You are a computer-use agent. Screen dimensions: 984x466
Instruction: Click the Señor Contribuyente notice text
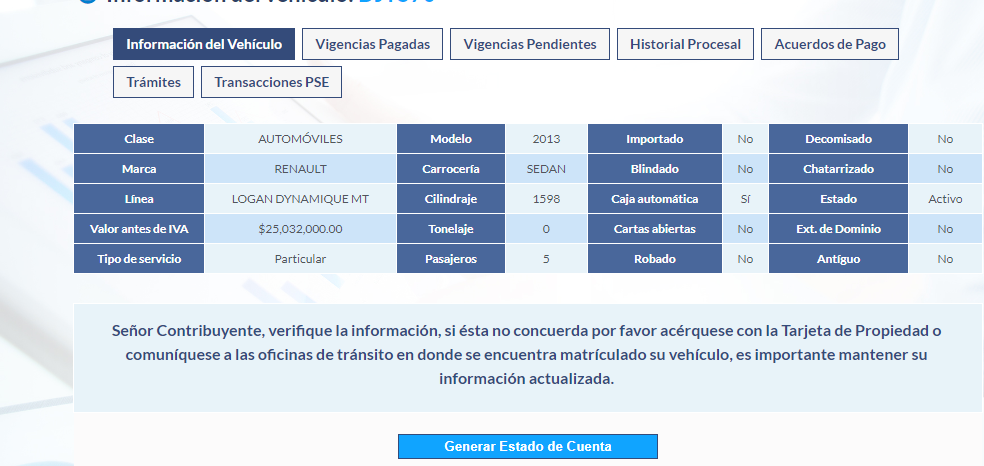pos(526,355)
